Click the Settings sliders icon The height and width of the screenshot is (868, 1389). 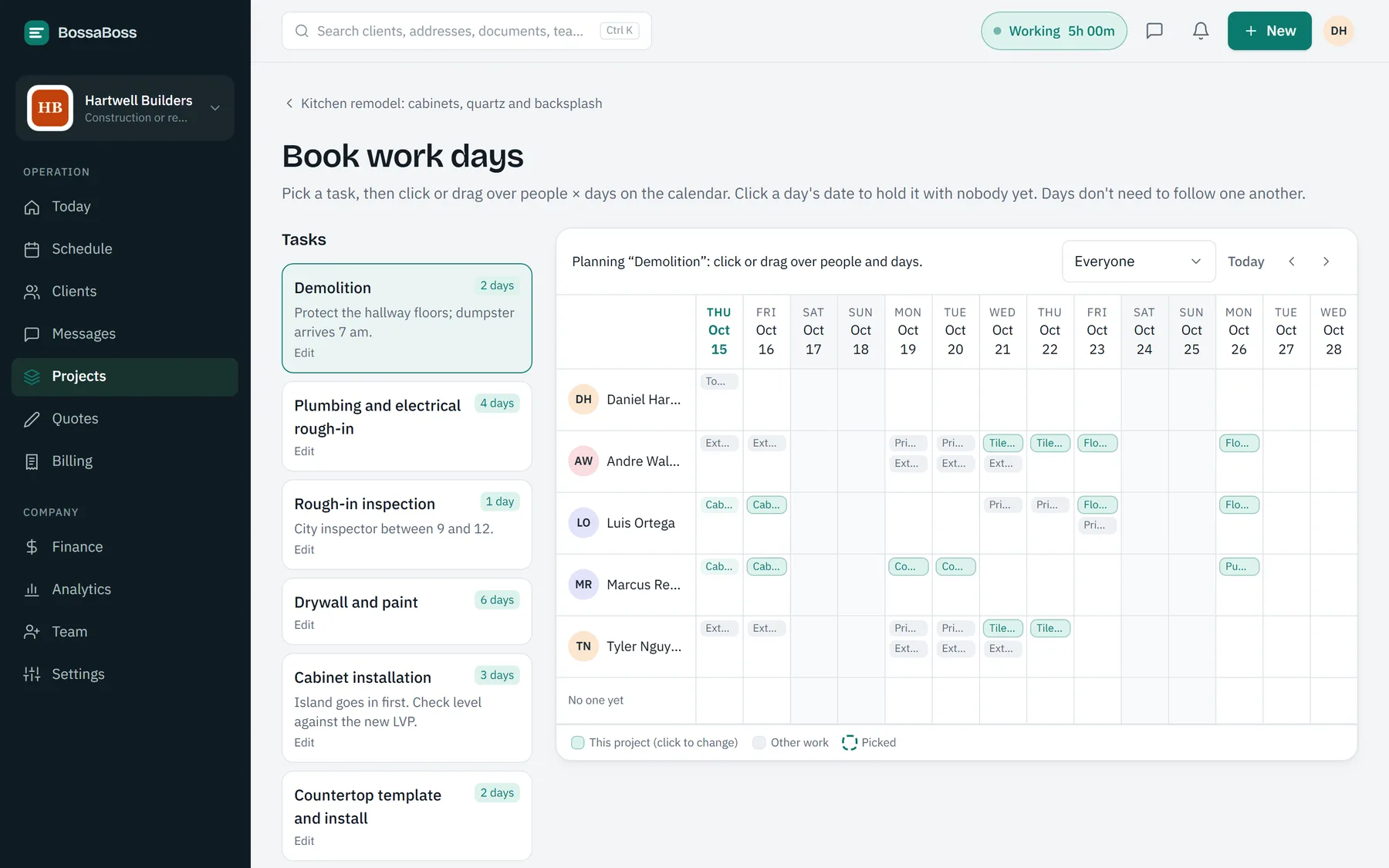point(32,674)
